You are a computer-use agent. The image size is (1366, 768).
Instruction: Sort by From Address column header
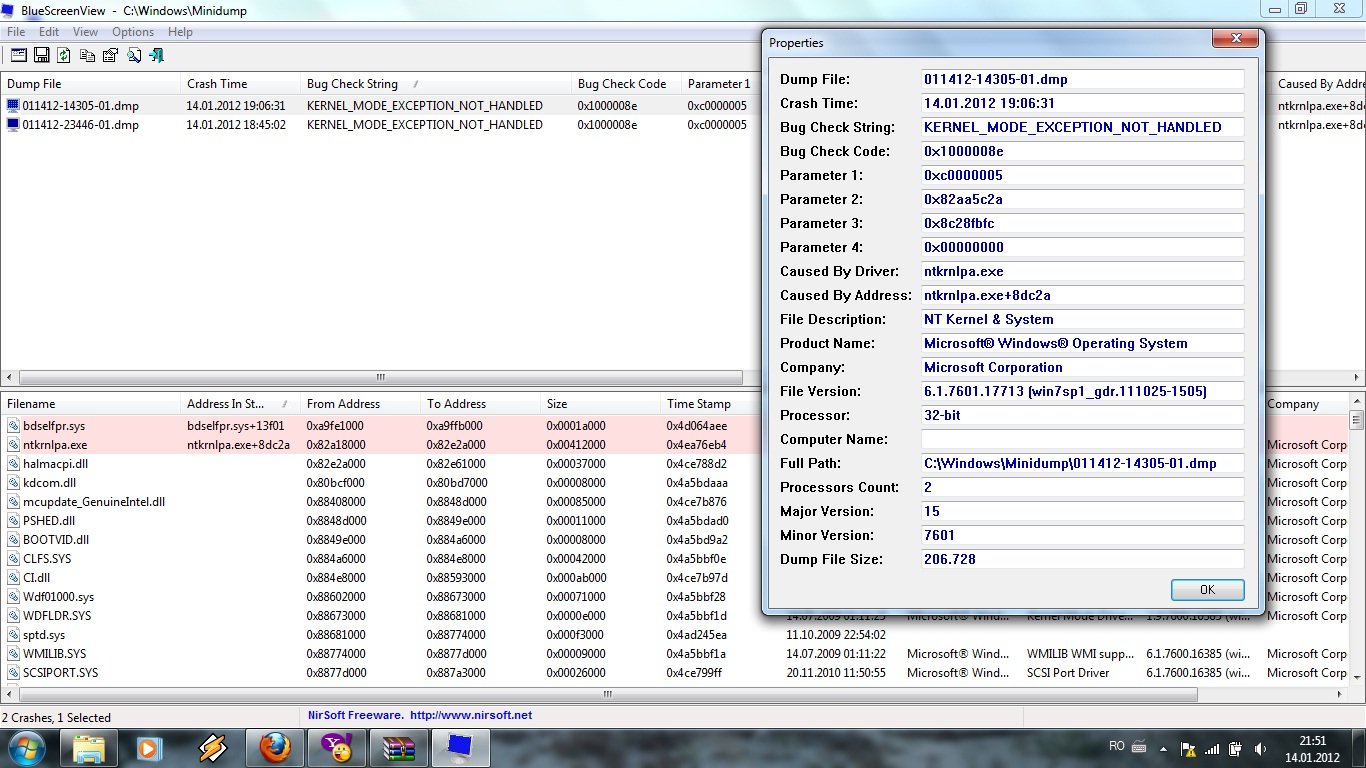[360, 404]
